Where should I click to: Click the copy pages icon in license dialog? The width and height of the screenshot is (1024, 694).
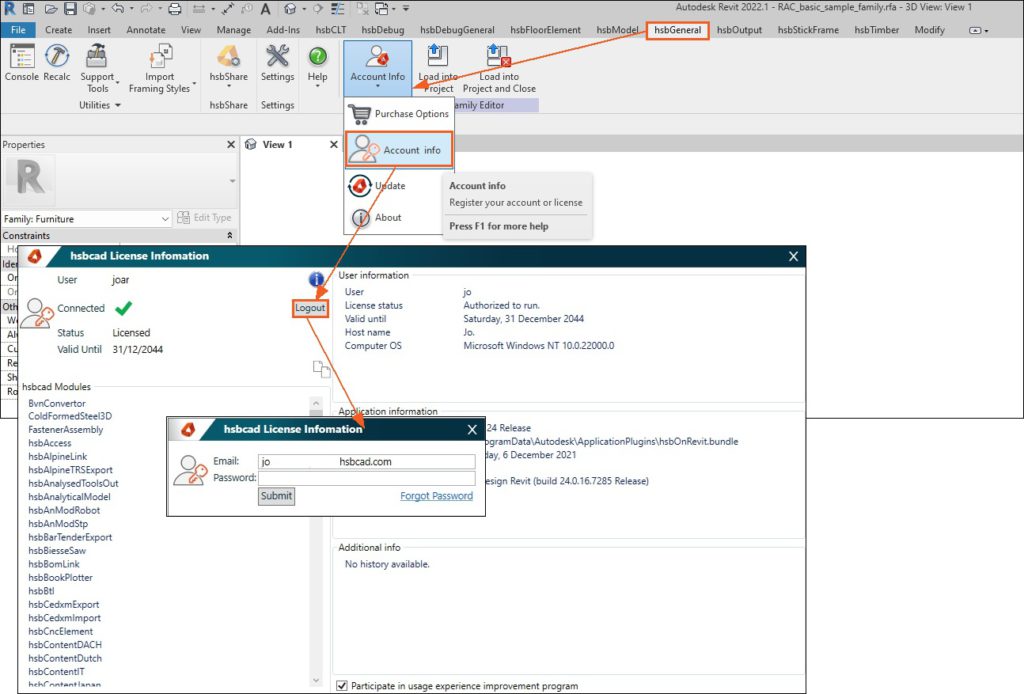[321, 369]
